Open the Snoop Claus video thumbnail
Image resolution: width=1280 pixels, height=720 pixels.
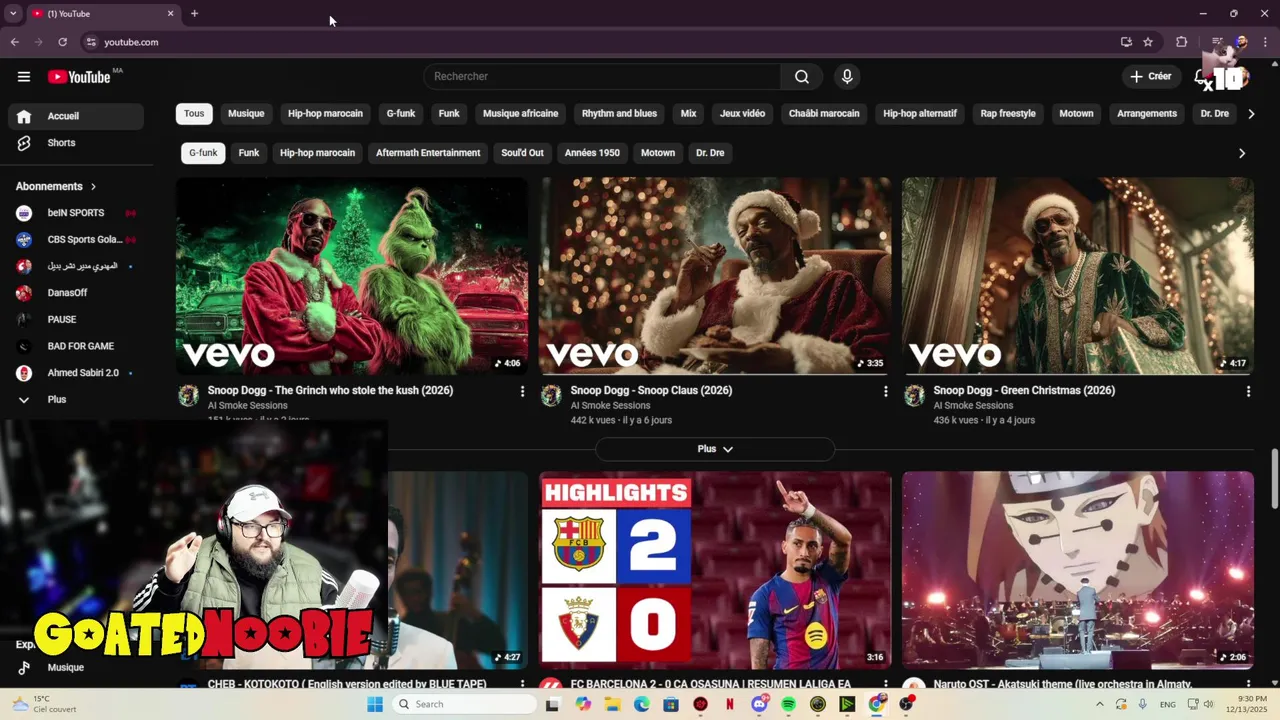click(715, 276)
